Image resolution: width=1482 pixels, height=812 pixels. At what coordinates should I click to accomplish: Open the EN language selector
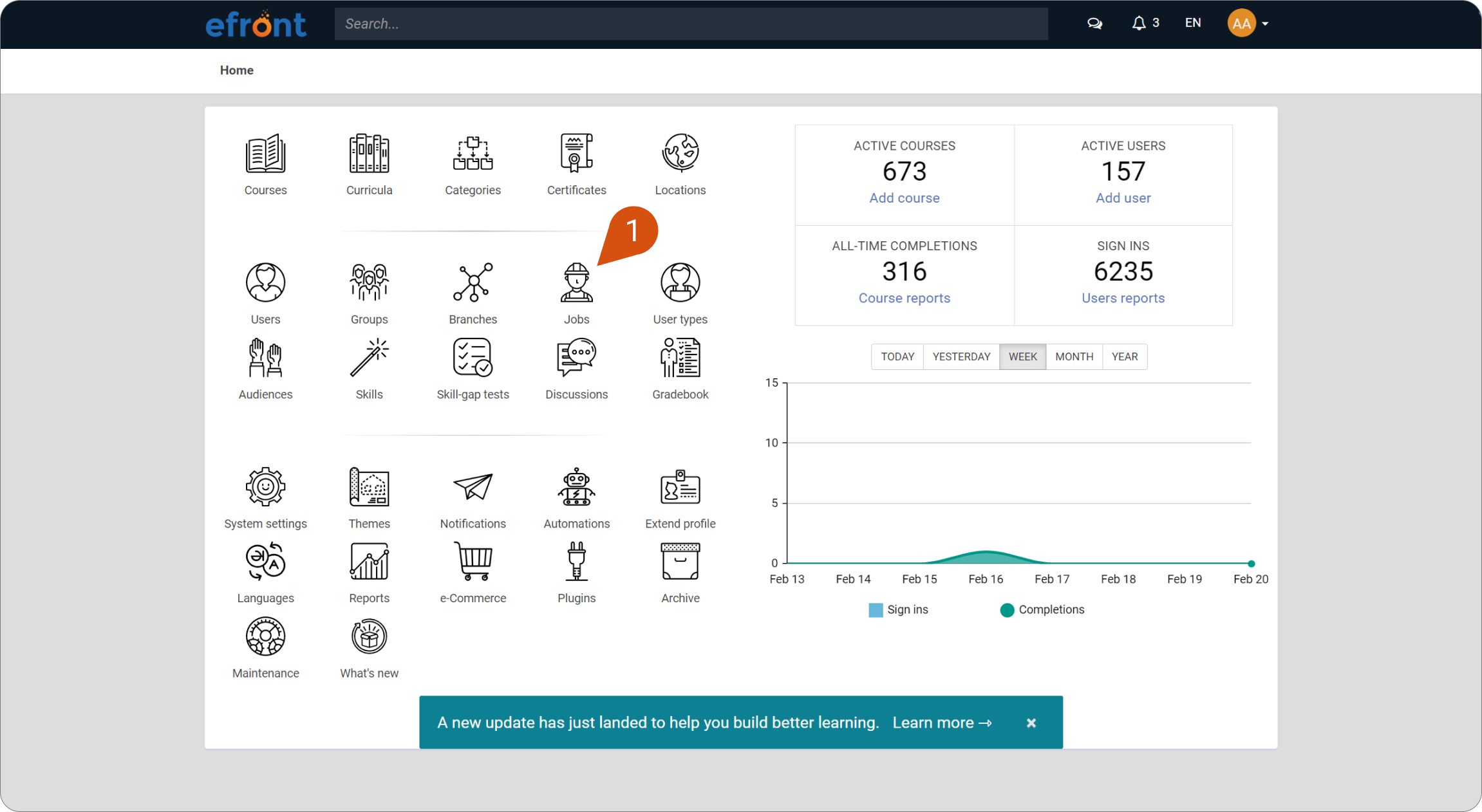point(1193,23)
